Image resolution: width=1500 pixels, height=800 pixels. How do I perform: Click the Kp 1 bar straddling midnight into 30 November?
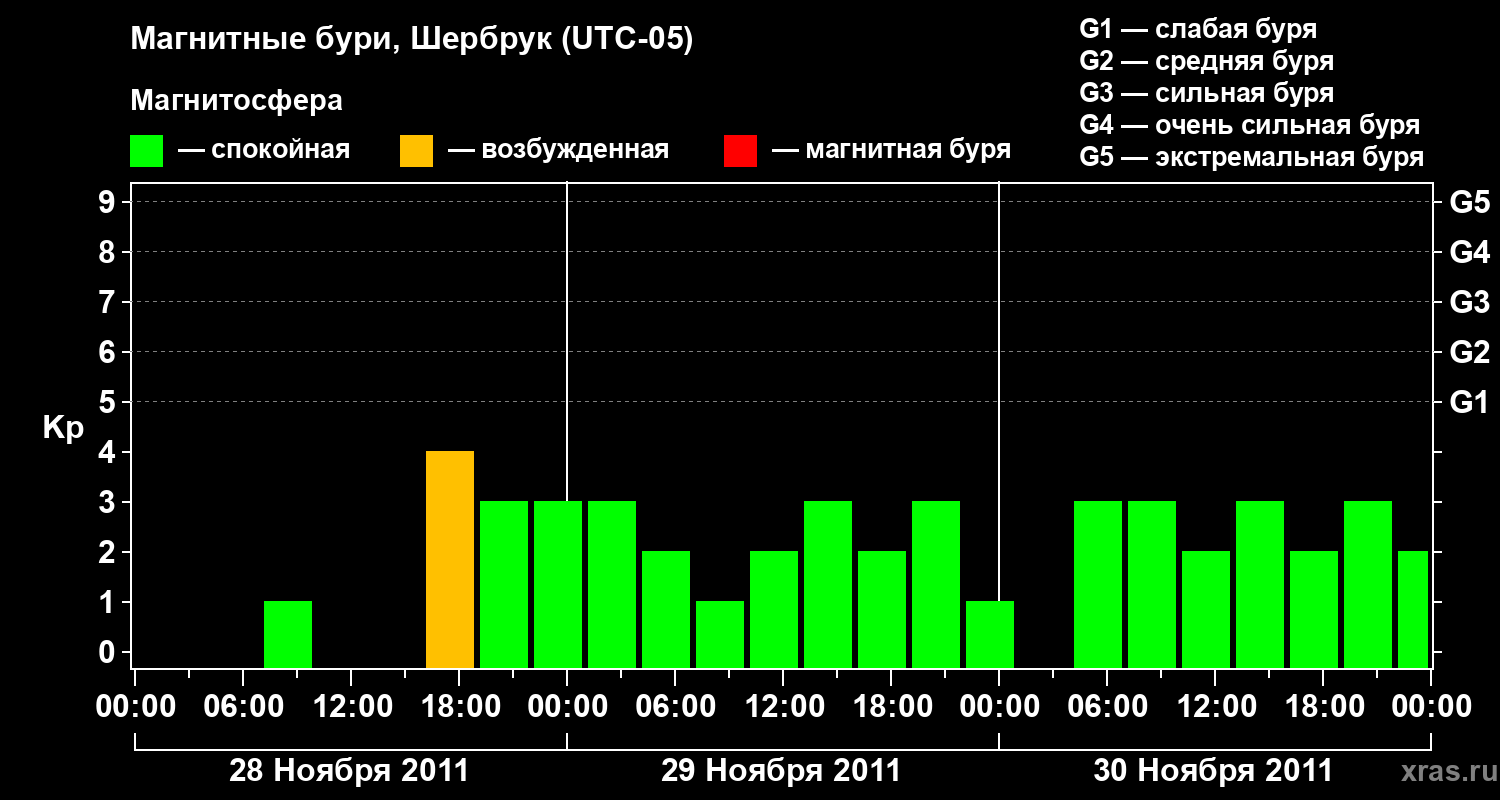coord(990,634)
